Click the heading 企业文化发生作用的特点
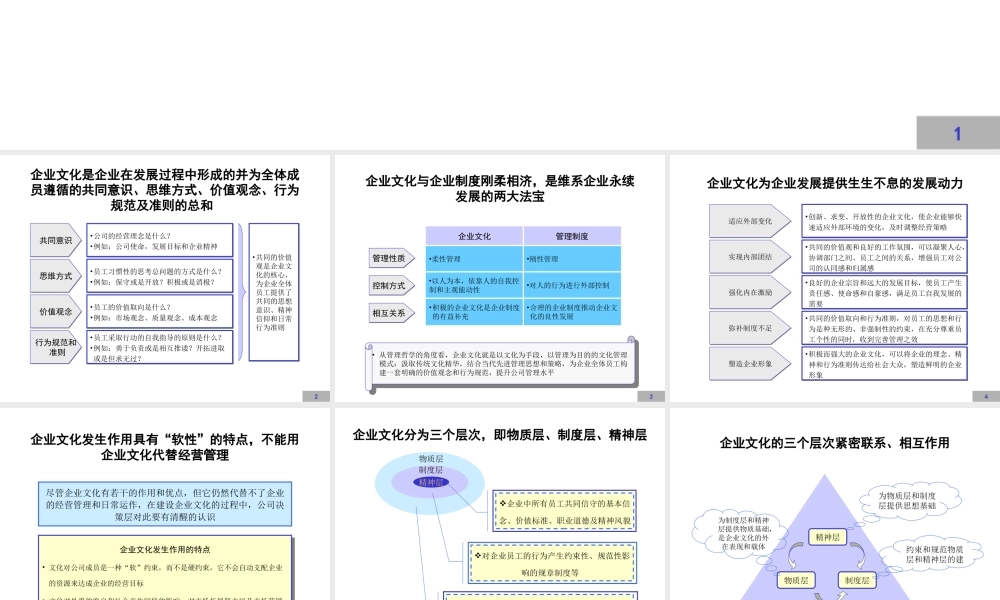This screenshot has width=1000, height=600. [165, 550]
